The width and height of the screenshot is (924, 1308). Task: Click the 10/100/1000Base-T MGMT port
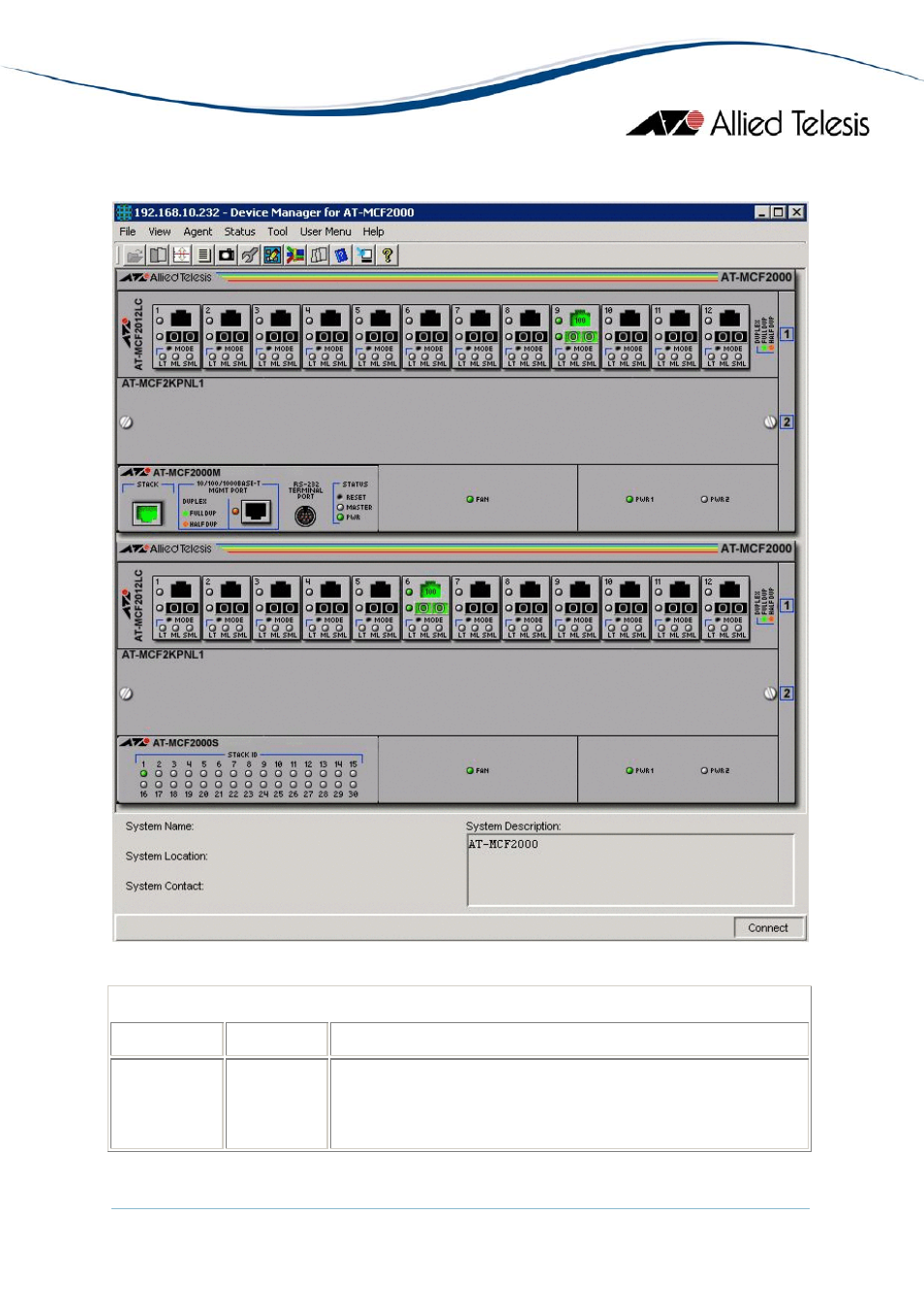(x=256, y=512)
